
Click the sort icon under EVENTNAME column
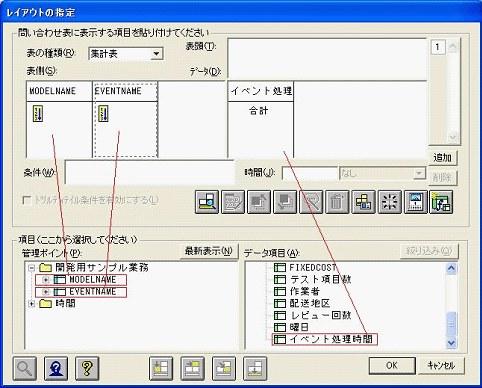[x=103, y=113]
